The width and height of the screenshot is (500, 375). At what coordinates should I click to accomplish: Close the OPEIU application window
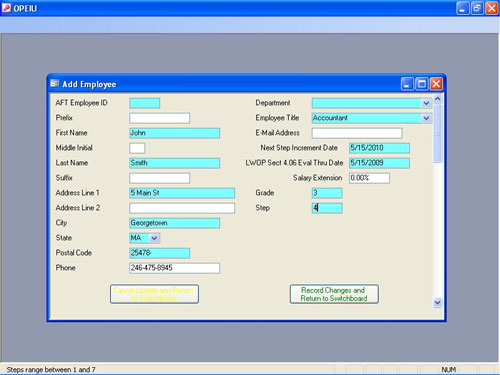coord(492,8)
